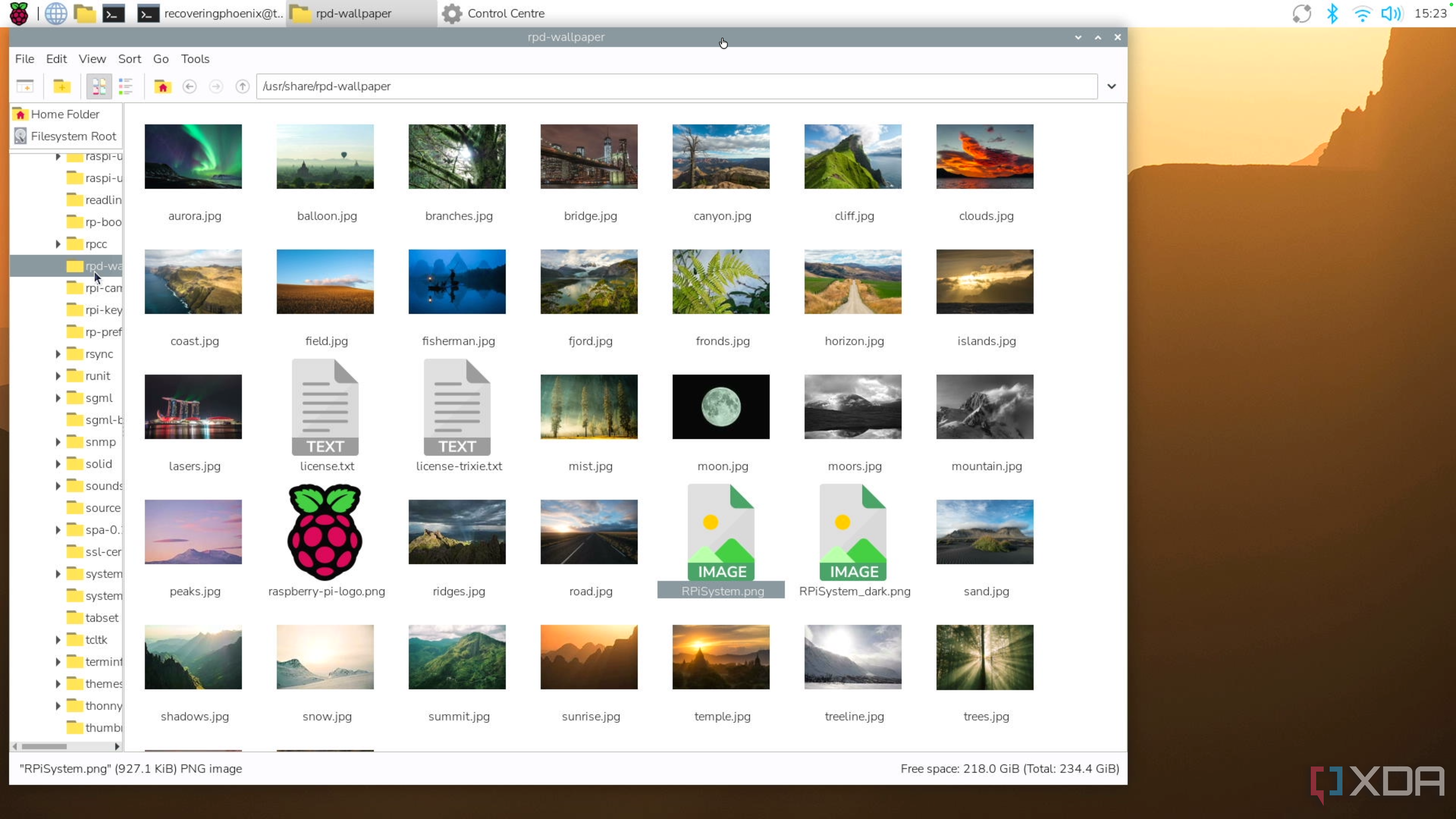Select Home Folder in the sidebar
This screenshot has width=1456, height=819.
tap(65, 114)
